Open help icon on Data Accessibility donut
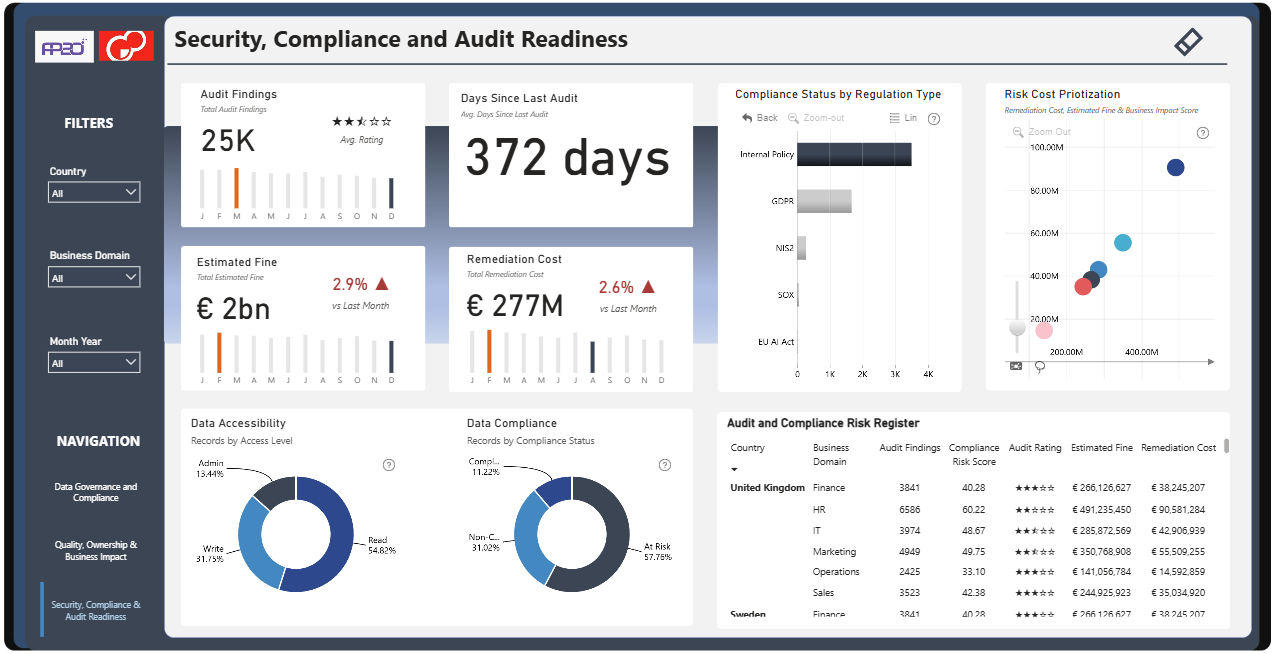1275x654 pixels. (x=389, y=465)
